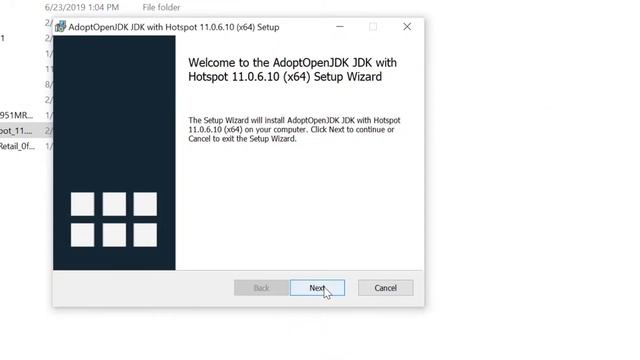Click Next to continue the setup

317,288
